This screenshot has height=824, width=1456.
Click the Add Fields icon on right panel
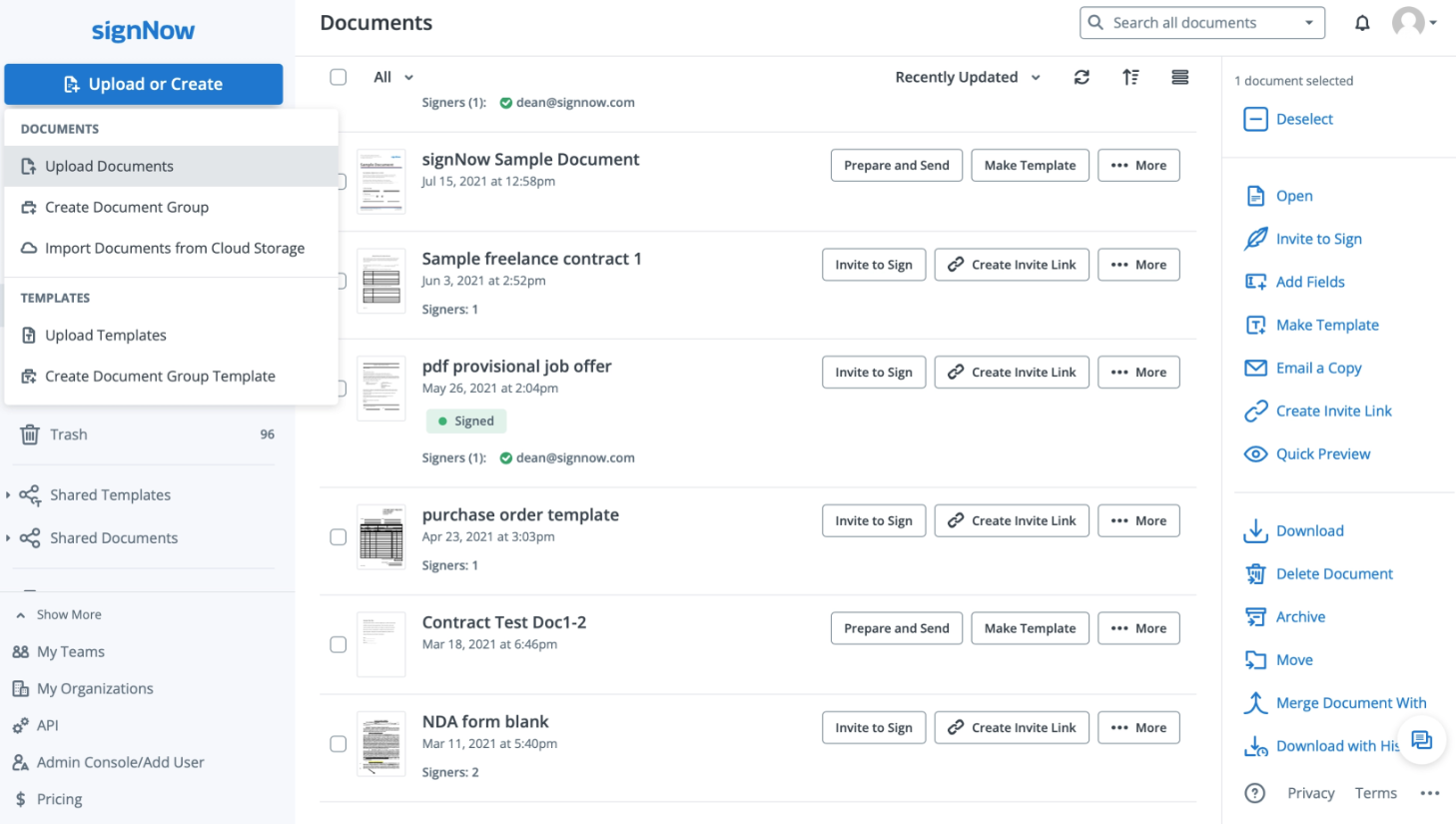1255,282
